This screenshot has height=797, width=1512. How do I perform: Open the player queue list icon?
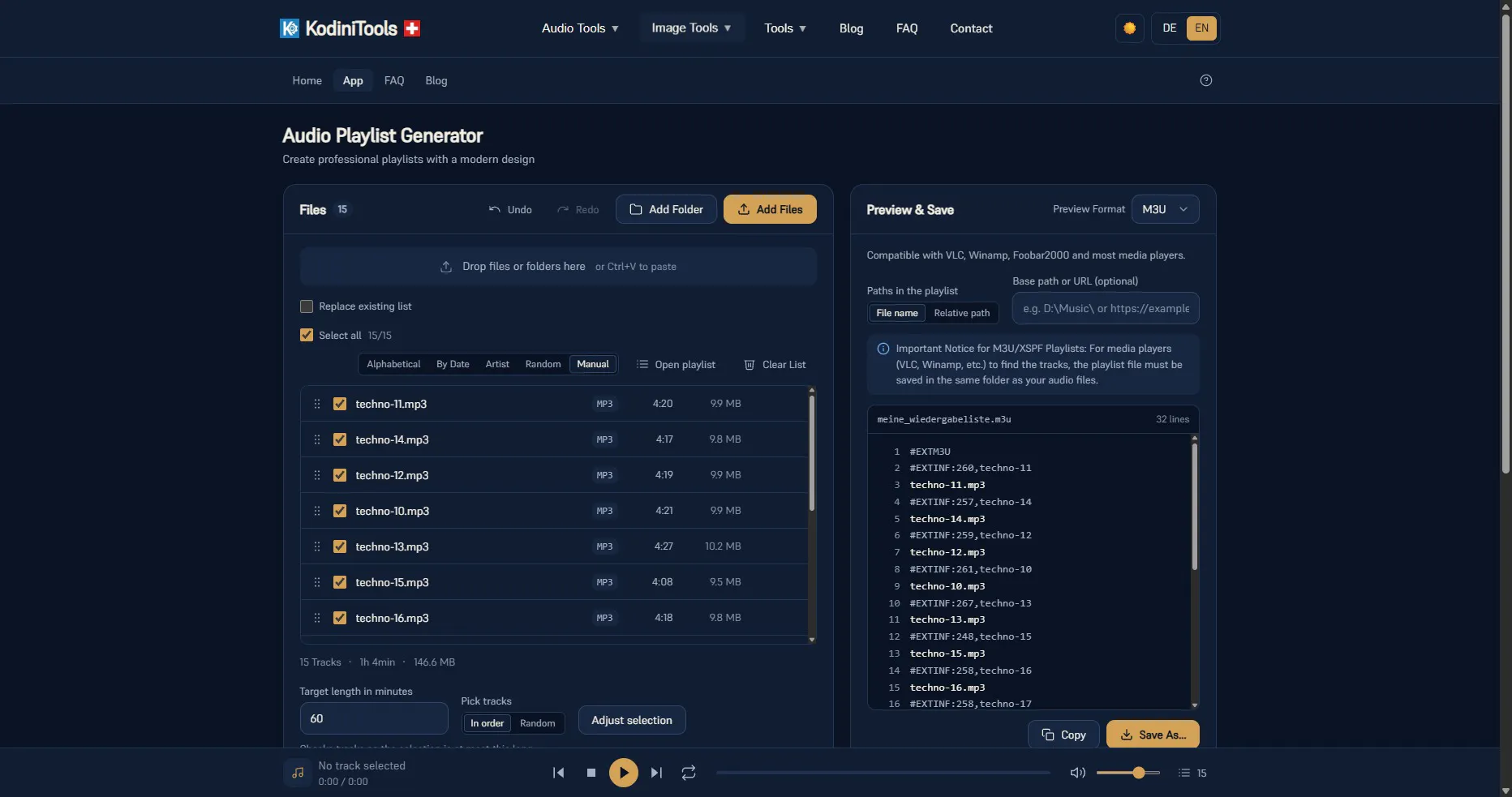pyautogui.click(x=1184, y=773)
